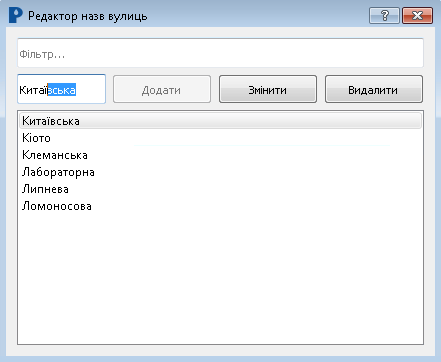This screenshot has height=362, width=441.
Task: Click the Видалити button
Action: [374, 89]
